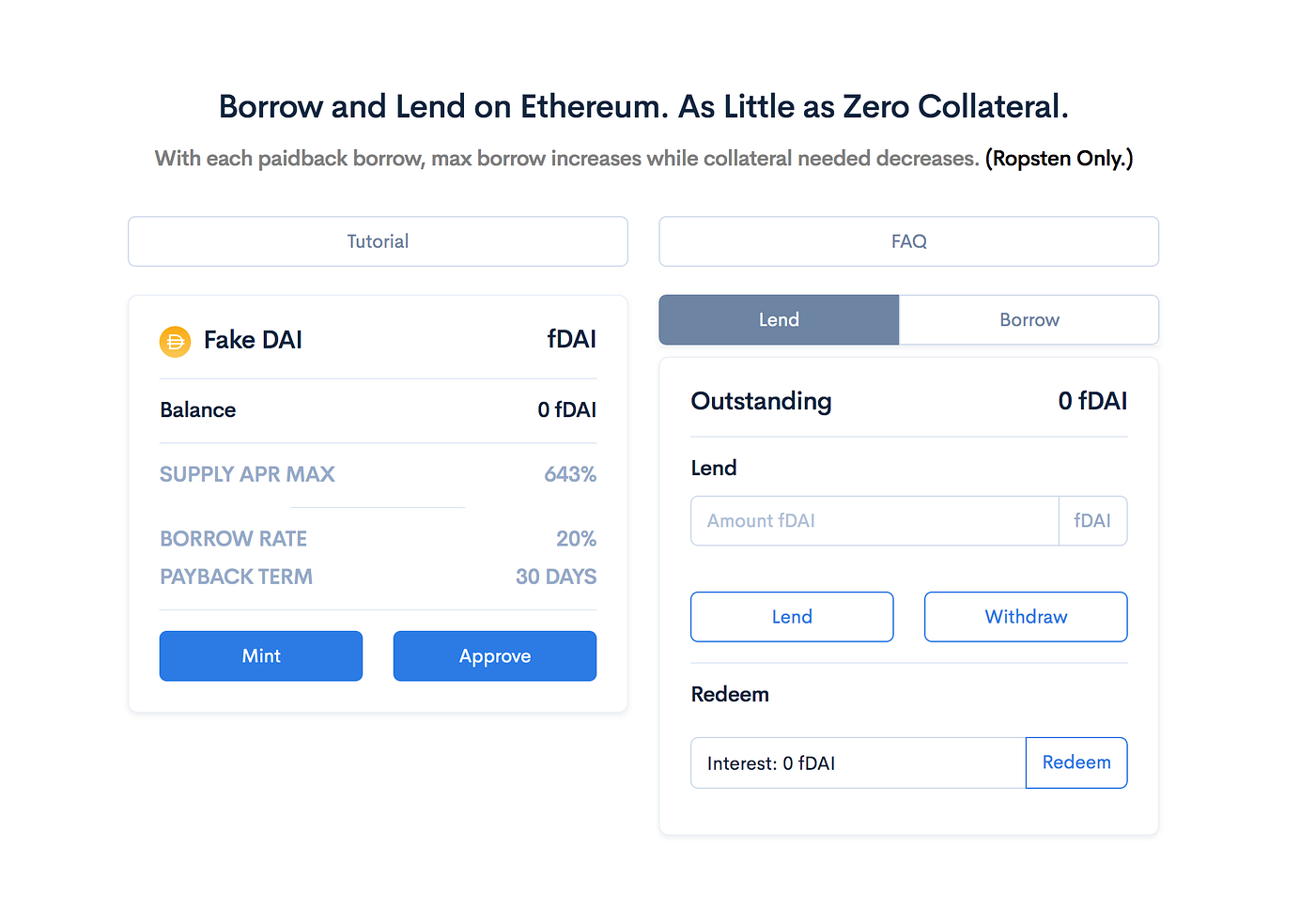Click the Ropsten Only notice text

point(1059,158)
